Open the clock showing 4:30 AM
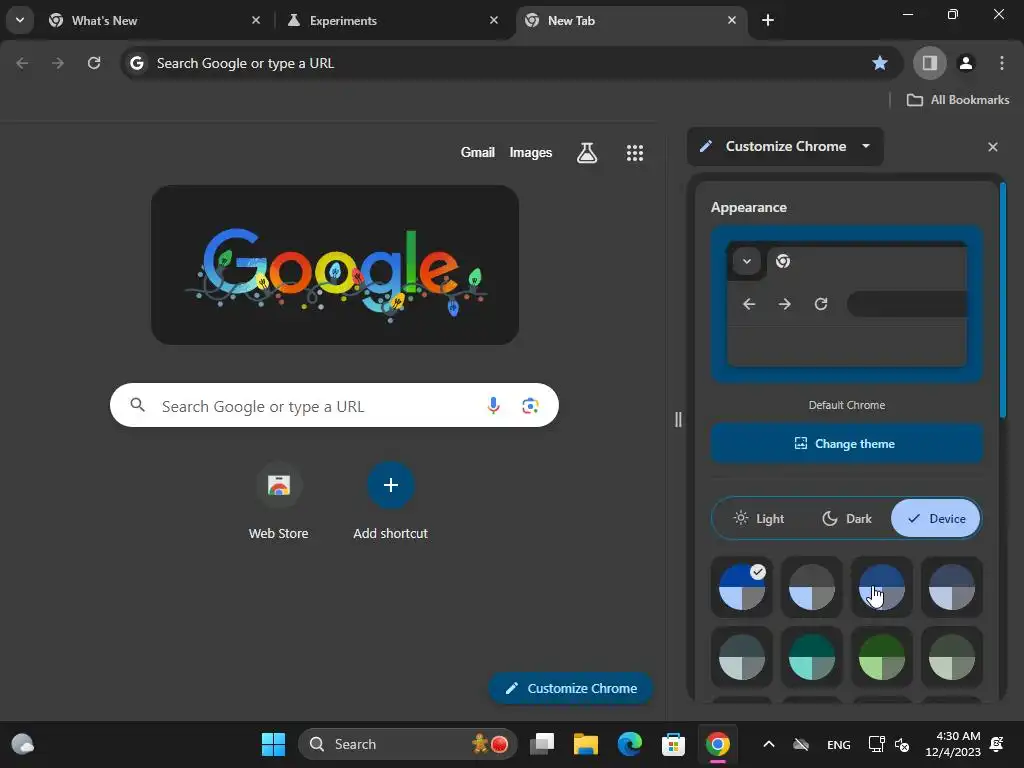 (953, 744)
